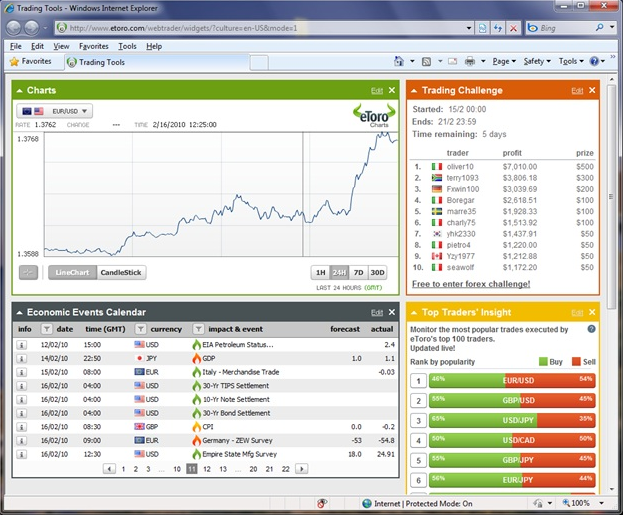This screenshot has width=623, height=515.
Task: Click the red Stop loading icon
Action: pos(513,28)
